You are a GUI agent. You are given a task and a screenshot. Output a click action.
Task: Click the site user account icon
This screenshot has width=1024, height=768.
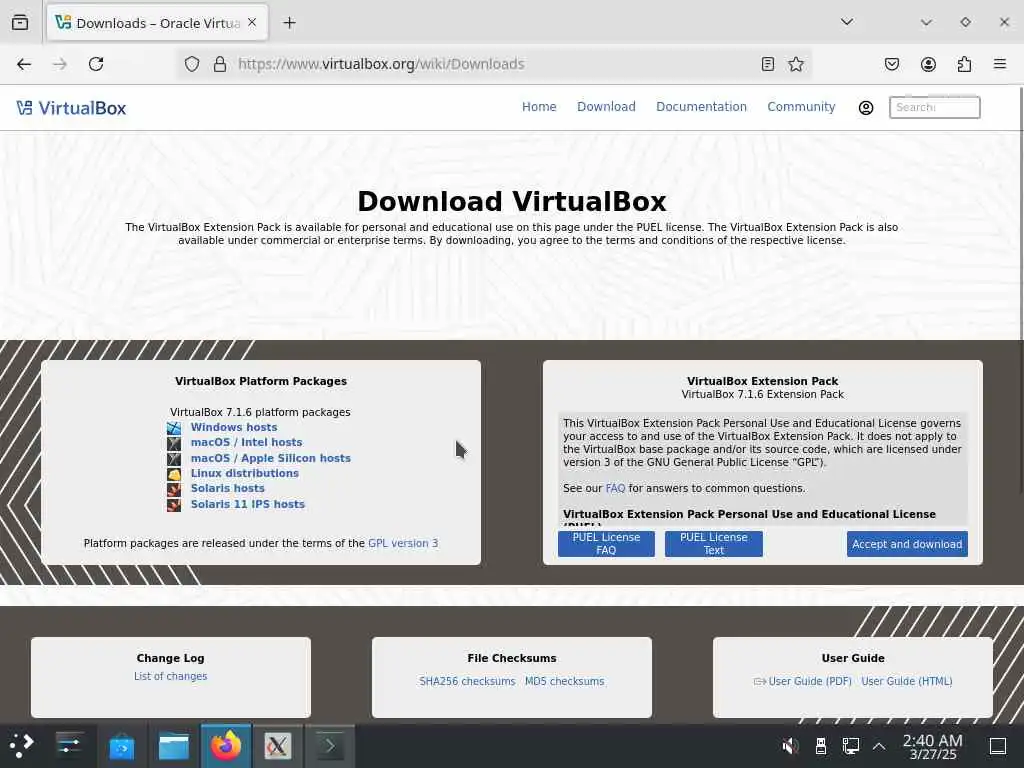point(866,108)
